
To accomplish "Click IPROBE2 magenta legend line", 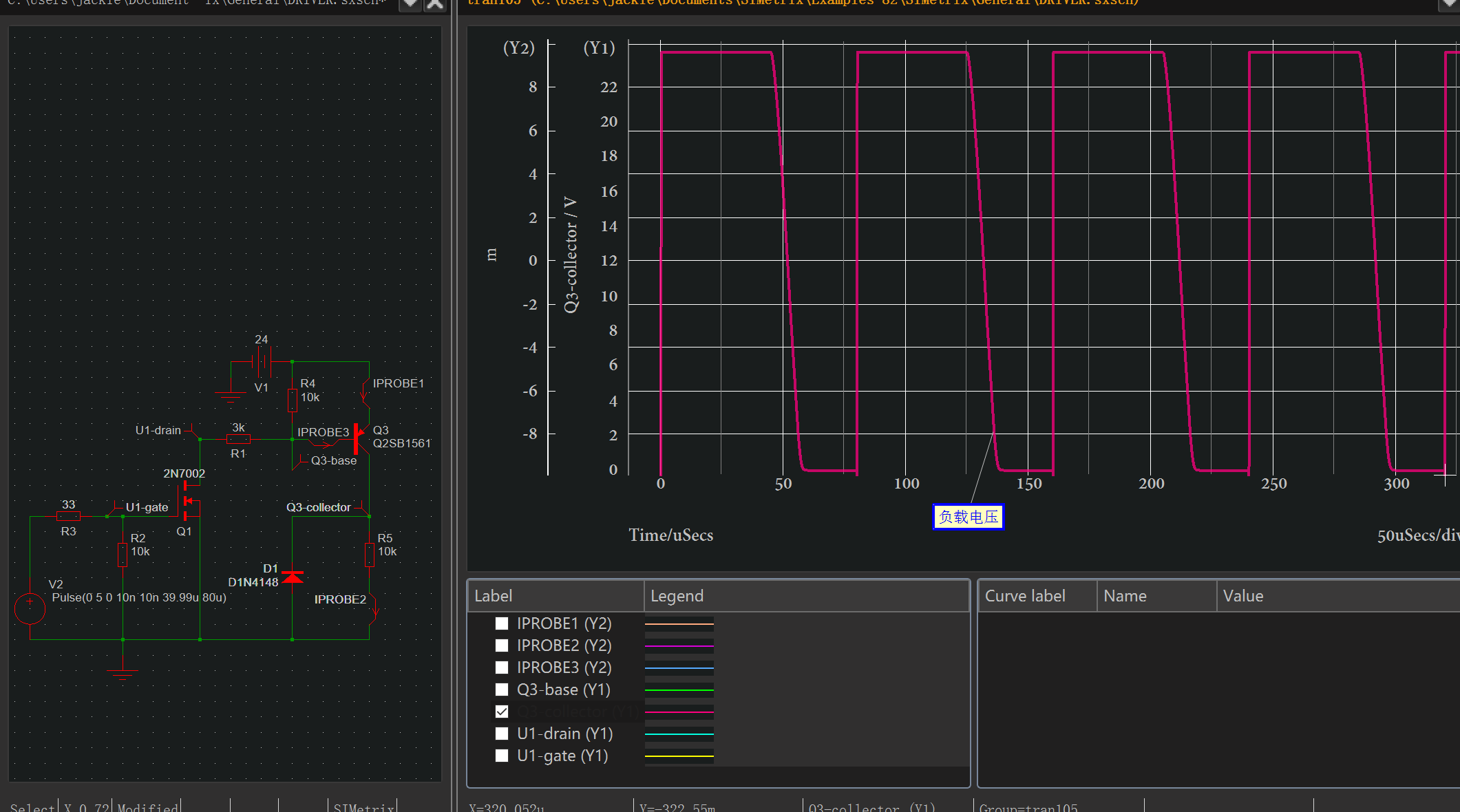I will point(679,646).
